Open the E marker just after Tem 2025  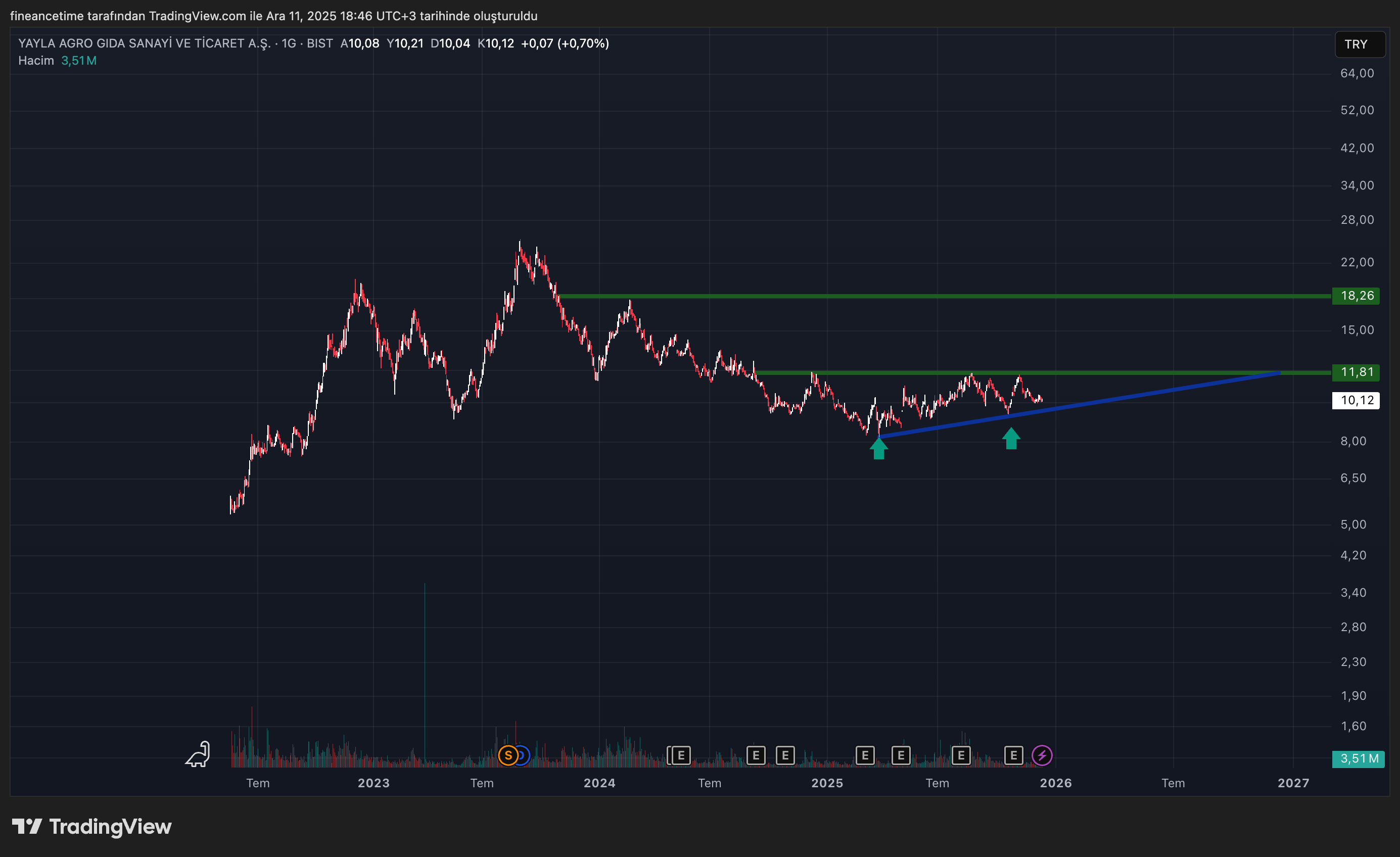(x=960, y=756)
